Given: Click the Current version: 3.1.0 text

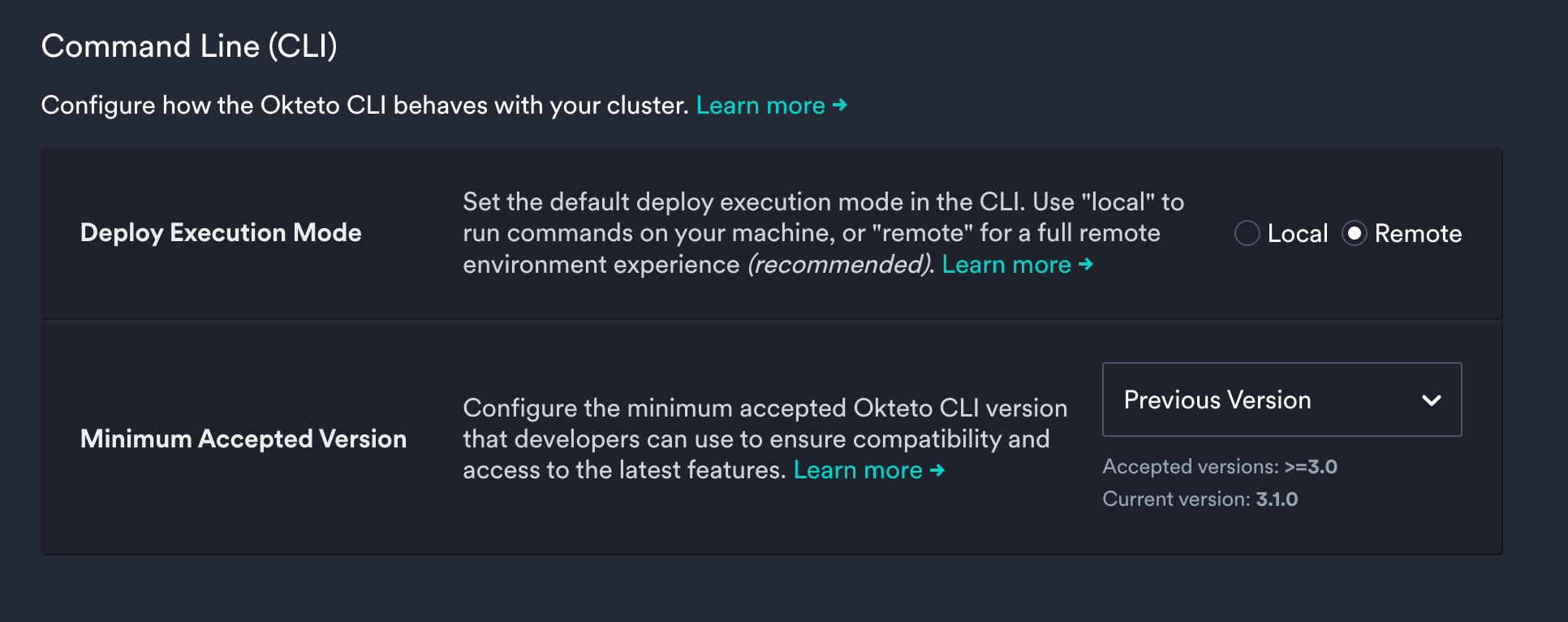Looking at the screenshot, I should pos(1200,499).
